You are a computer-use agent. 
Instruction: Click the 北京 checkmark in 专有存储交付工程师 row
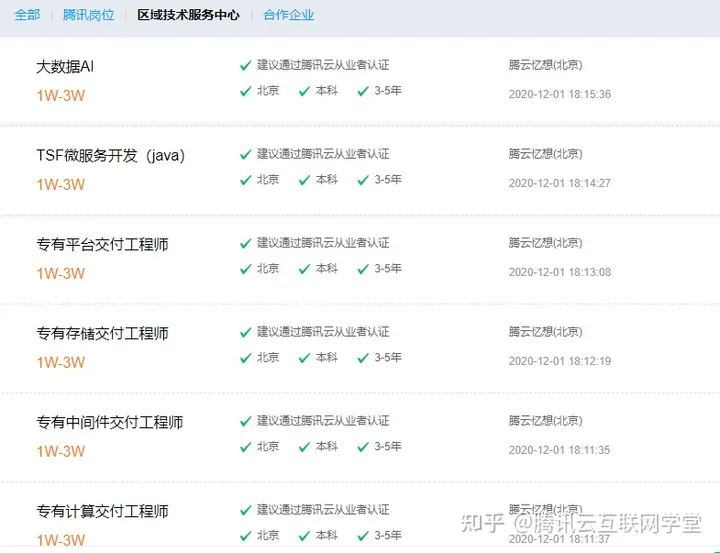(x=246, y=358)
